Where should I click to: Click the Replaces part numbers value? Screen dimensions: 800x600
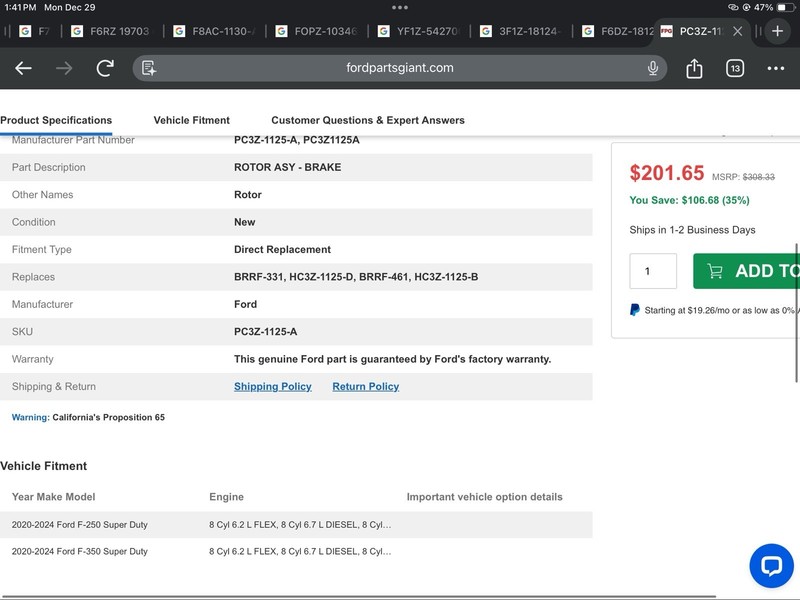356,277
